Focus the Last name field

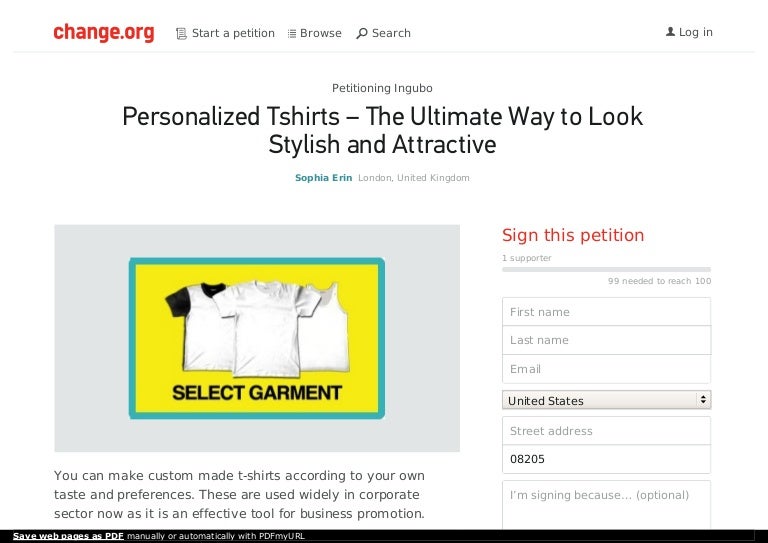tap(606, 340)
